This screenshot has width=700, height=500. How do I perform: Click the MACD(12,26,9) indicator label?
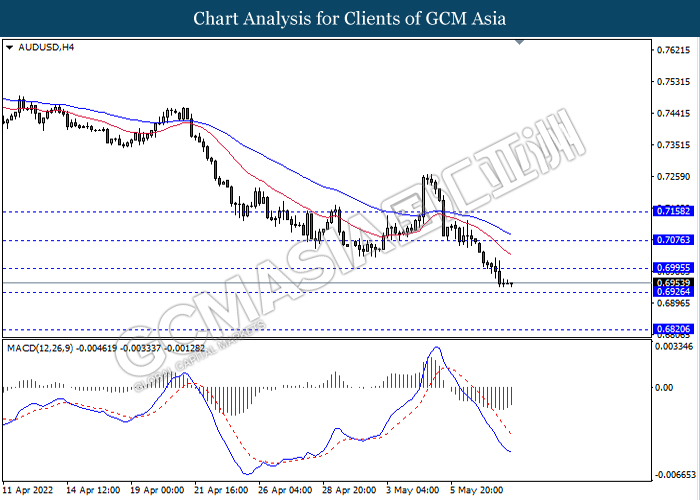tap(106, 348)
